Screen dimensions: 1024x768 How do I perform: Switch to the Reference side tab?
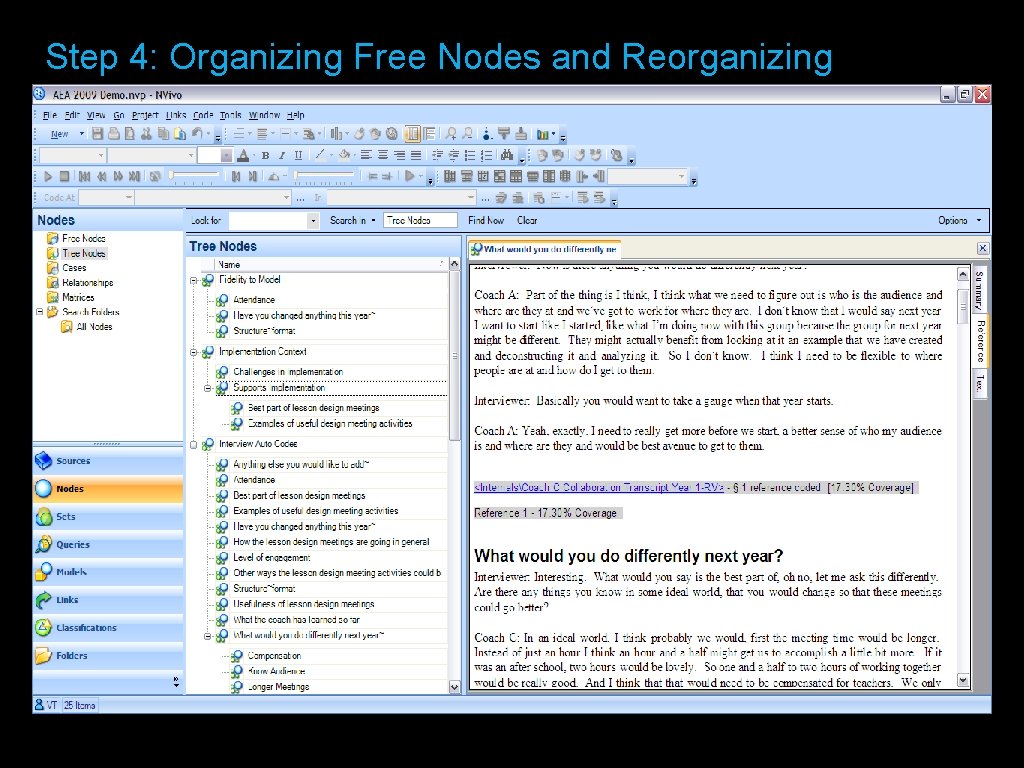(x=980, y=341)
